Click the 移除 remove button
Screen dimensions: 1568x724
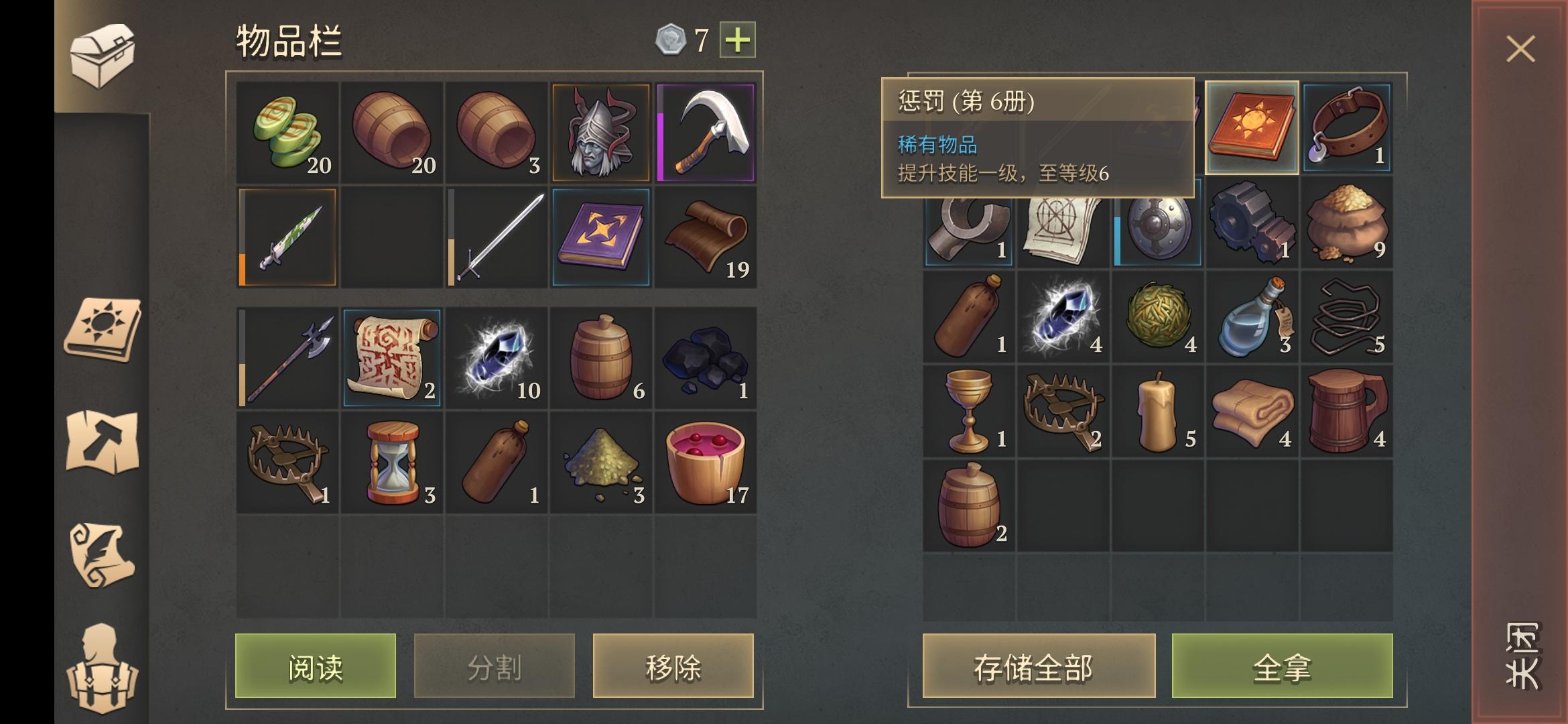(x=673, y=666)
